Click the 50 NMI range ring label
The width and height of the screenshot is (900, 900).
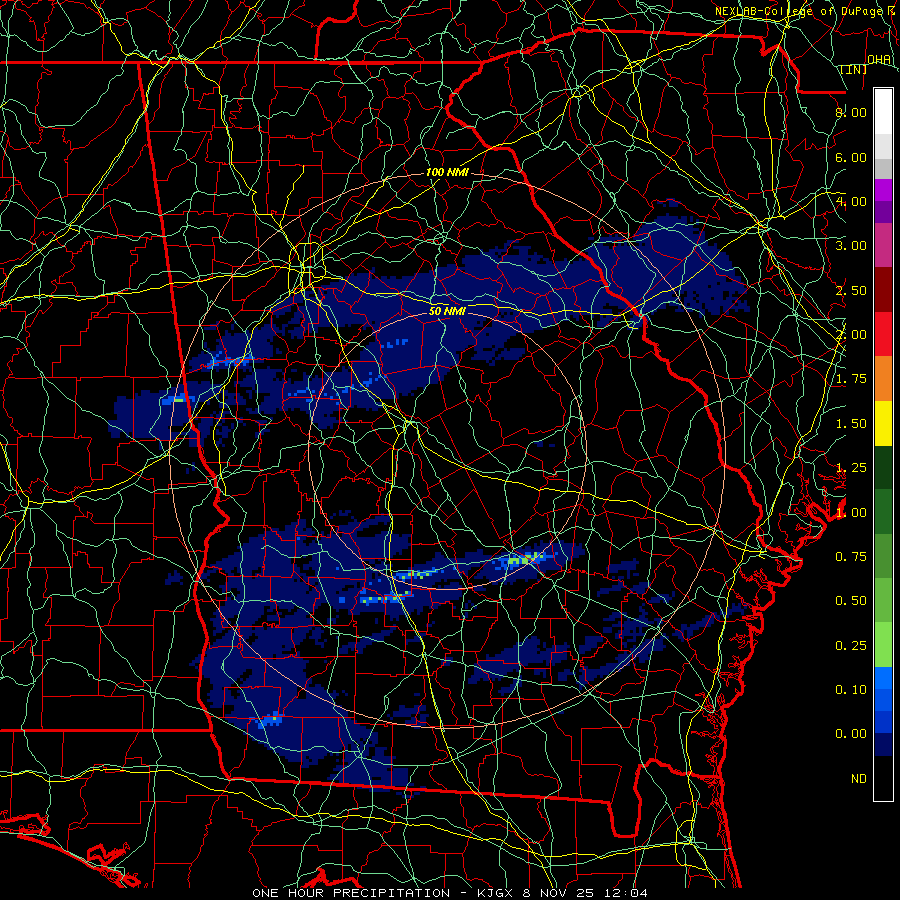click(447, 311)
